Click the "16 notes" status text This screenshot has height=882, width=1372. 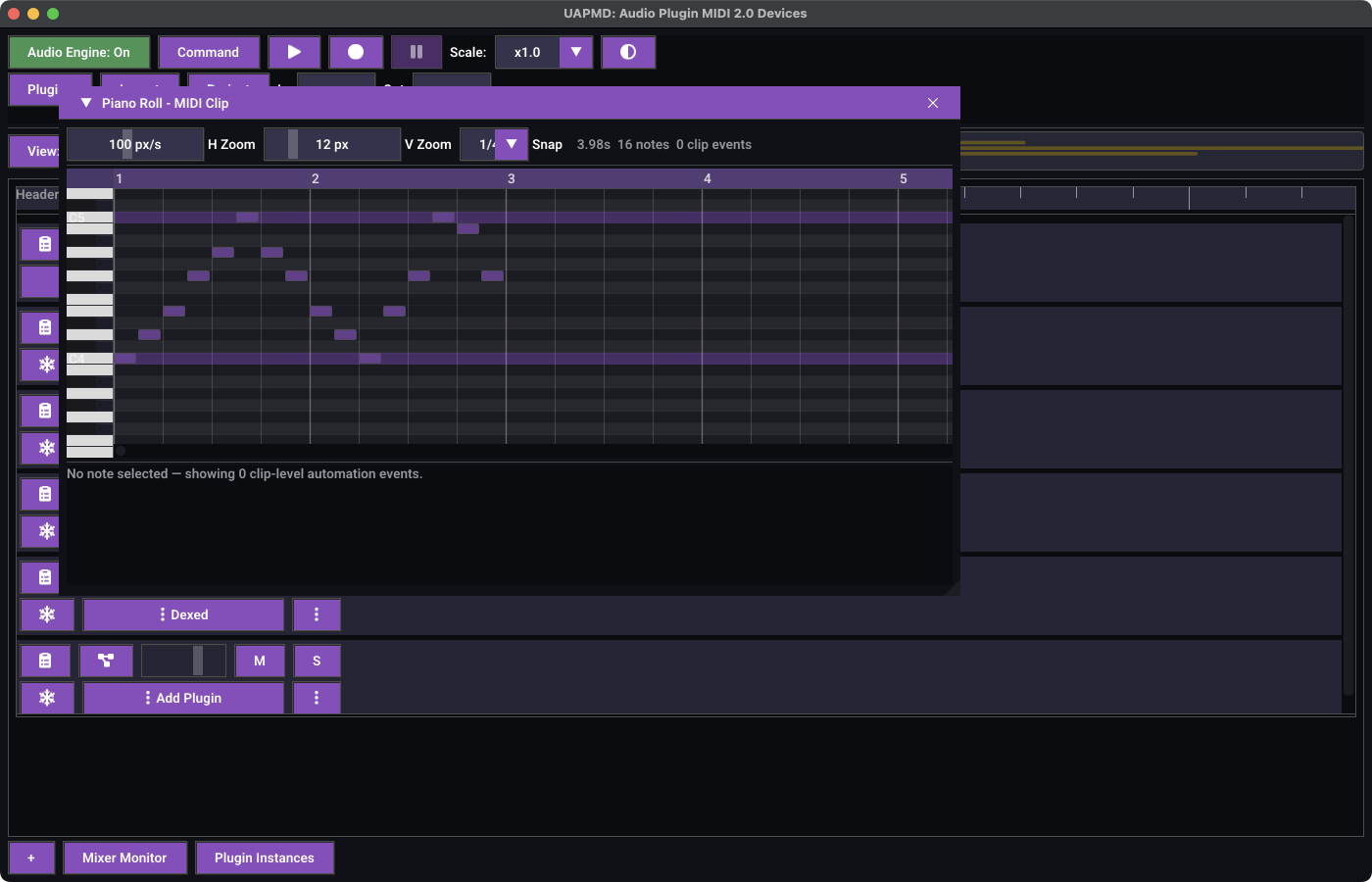[x=643, y=144]
